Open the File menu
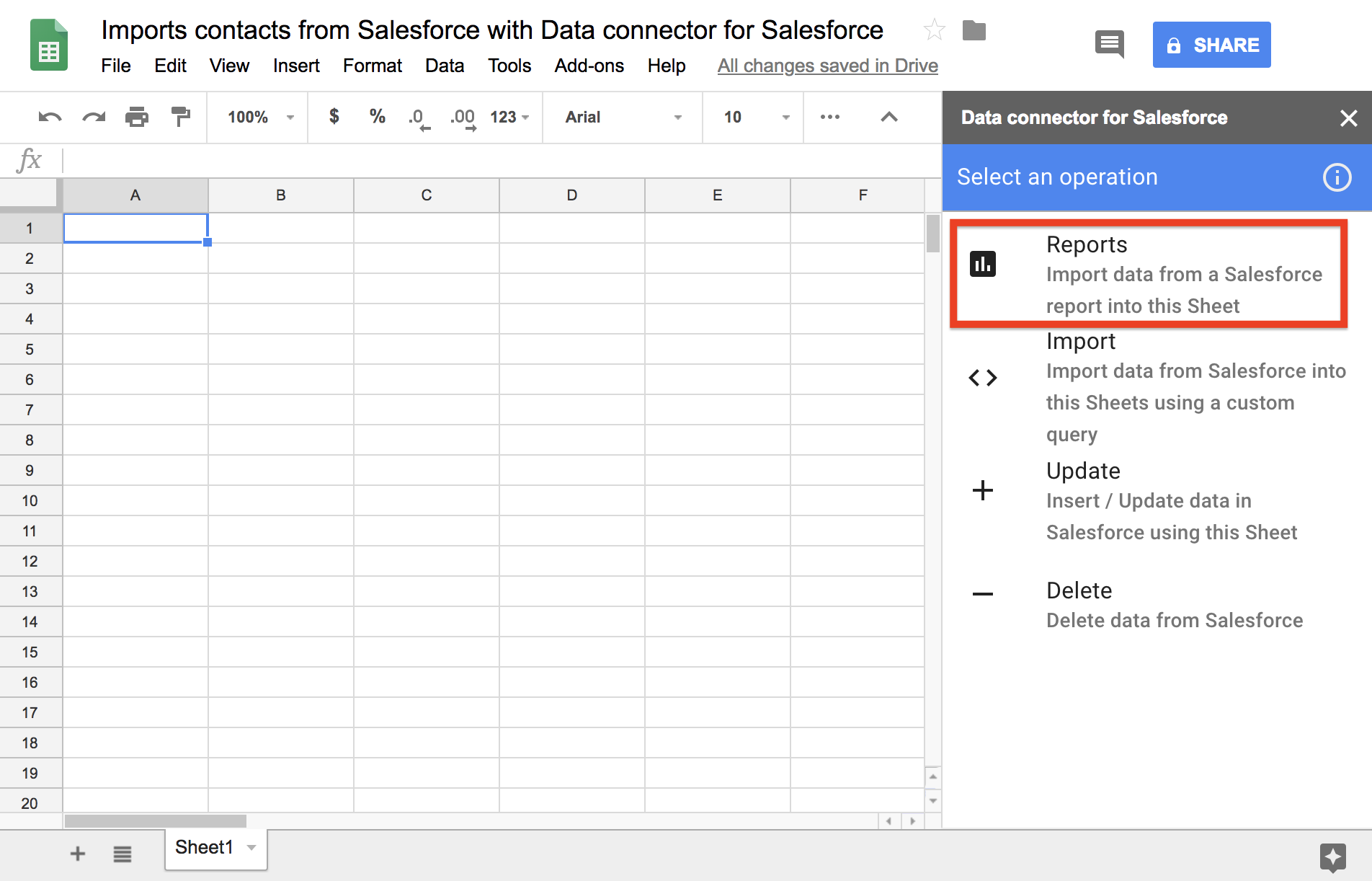Screen dimensions: 1372x881 point(116,66)
